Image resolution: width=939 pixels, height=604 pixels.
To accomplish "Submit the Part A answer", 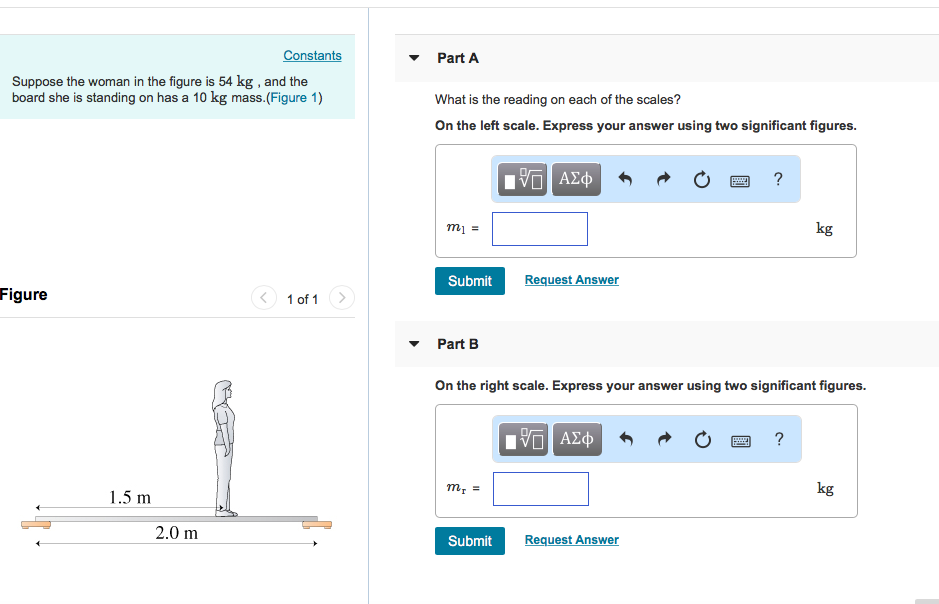I will pos(470,281).
